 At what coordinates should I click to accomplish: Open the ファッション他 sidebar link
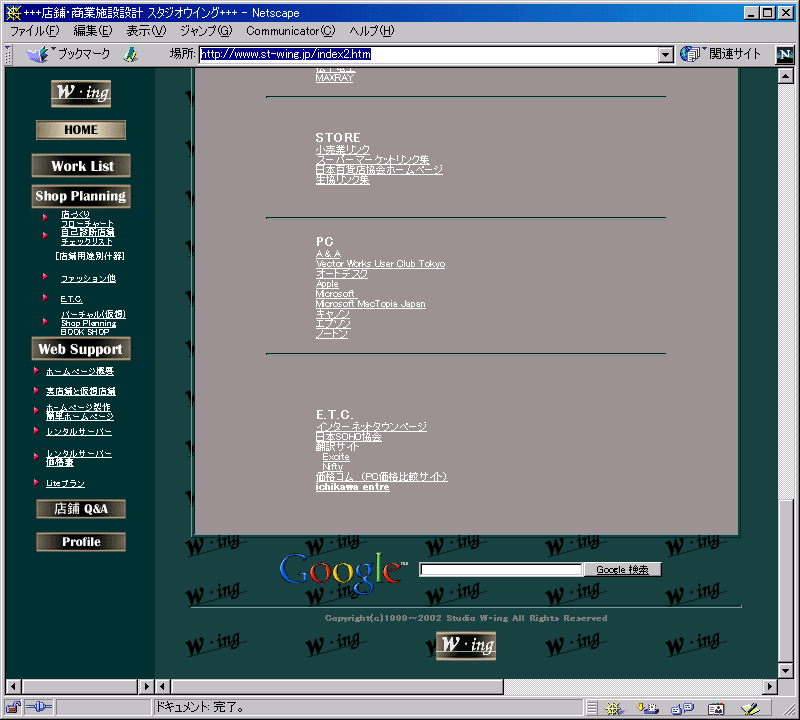(x=88, y=278)
